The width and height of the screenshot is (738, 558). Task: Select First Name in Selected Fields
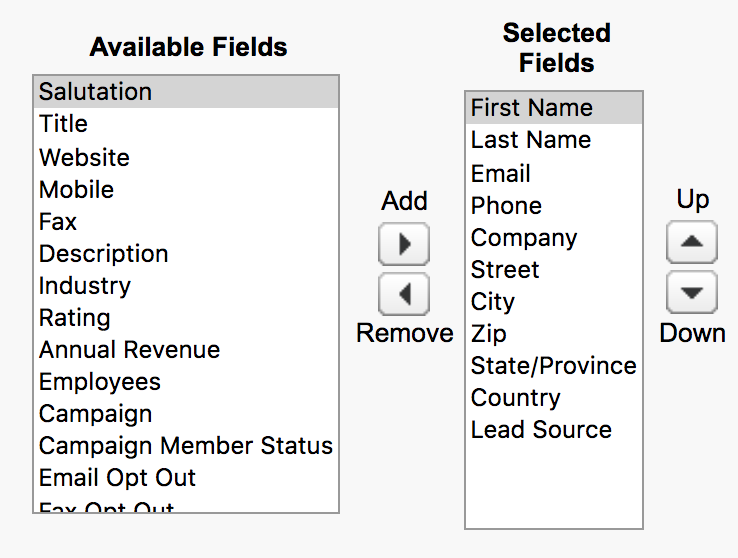point(554,108)
